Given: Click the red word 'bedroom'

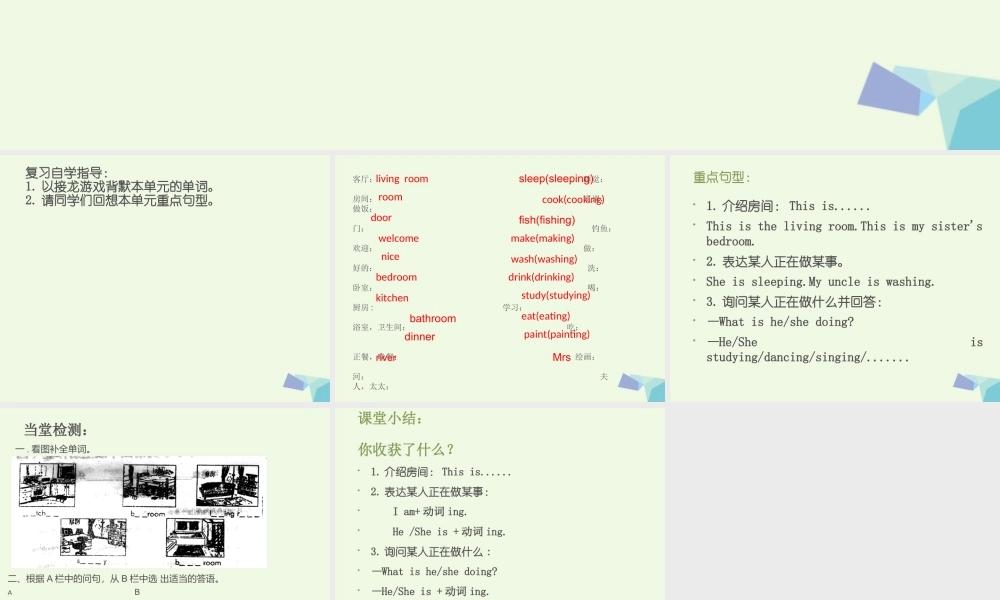Looking at the screenshot, I should 396,277.
